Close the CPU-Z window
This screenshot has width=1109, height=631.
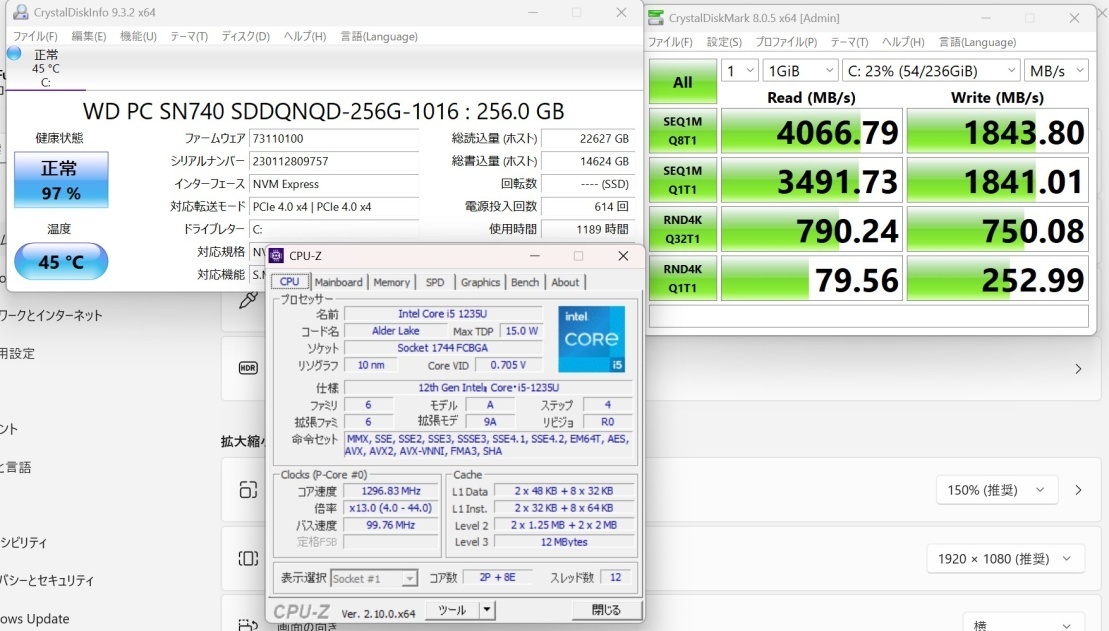click(x=623, y=255)
